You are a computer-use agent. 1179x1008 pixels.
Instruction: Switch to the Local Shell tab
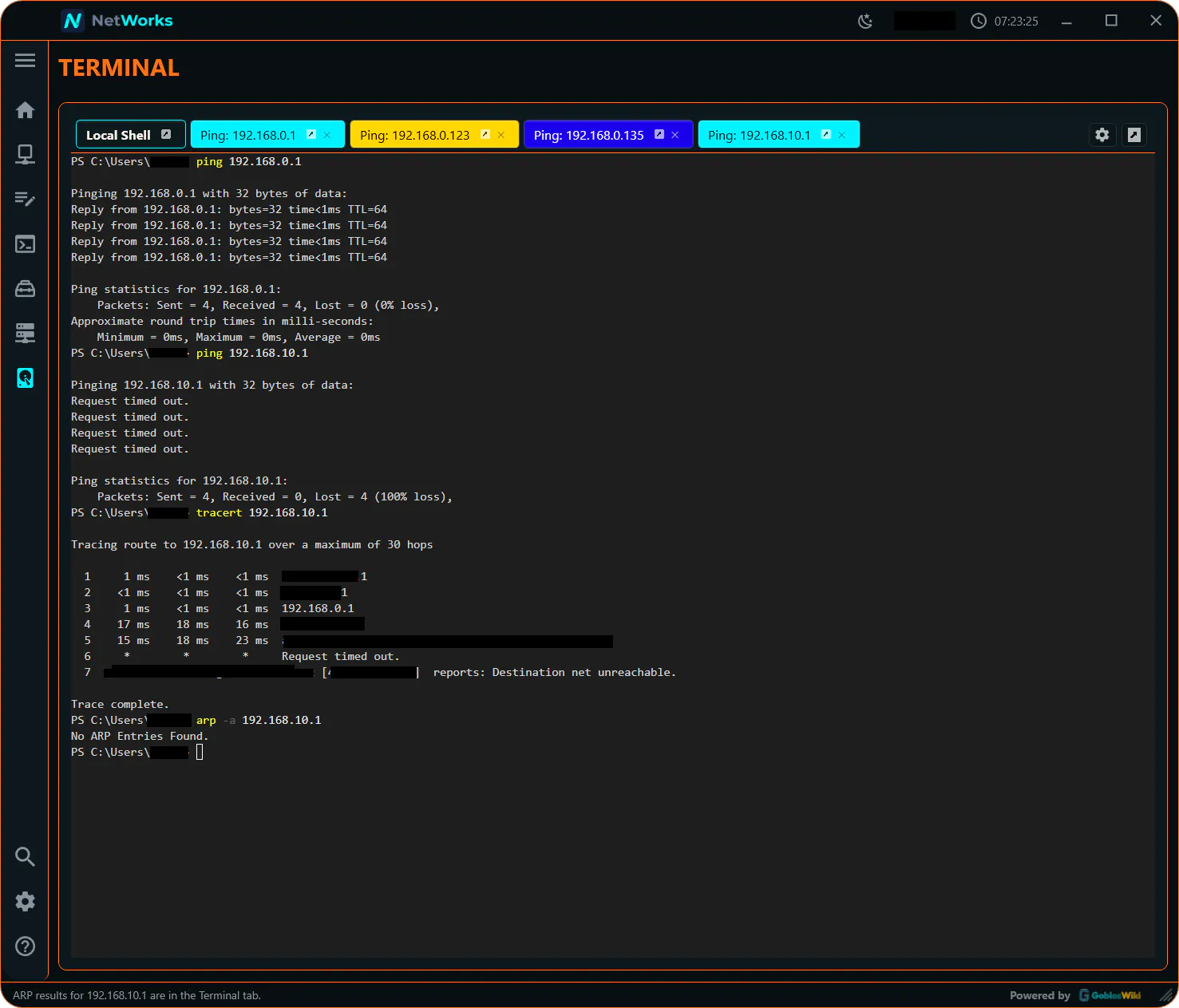(x=130, y=135)
